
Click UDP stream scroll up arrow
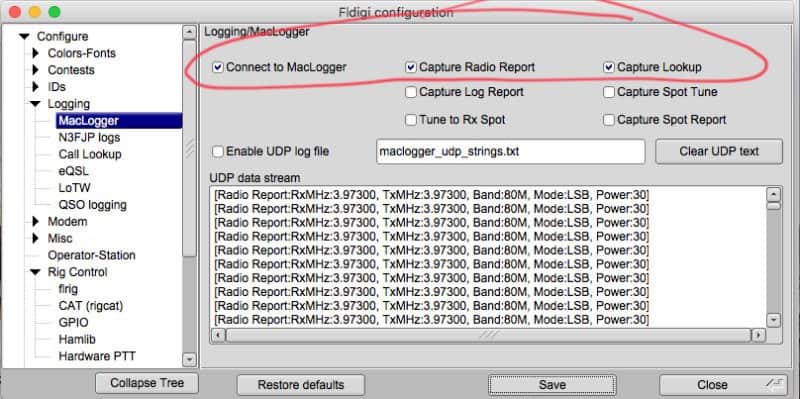point(774,194)
